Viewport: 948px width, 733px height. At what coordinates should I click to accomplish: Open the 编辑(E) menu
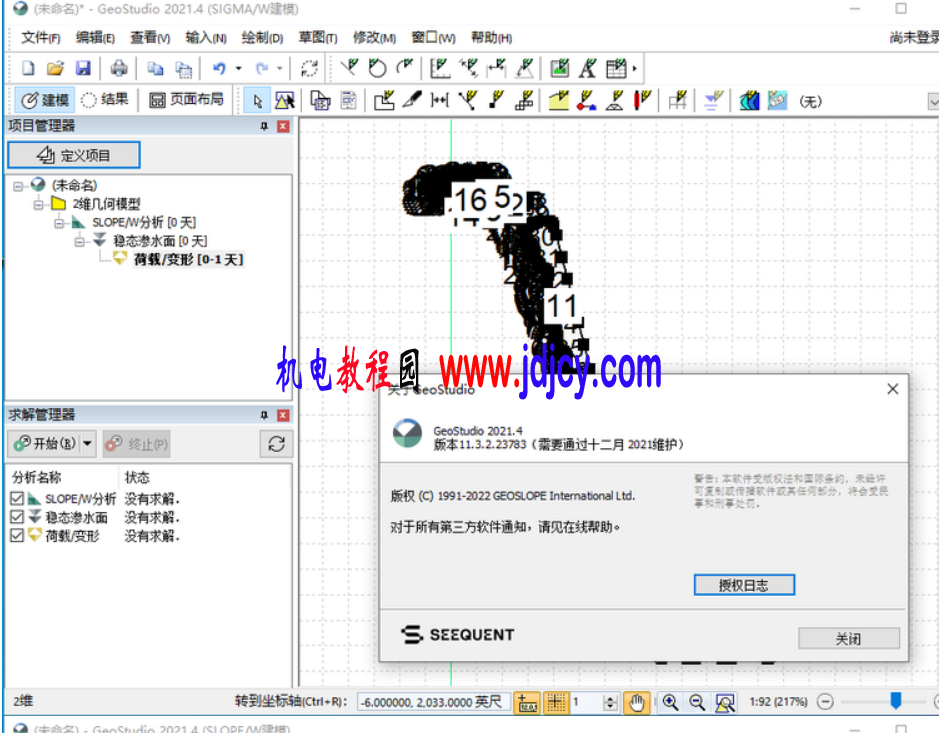[95, 38]
